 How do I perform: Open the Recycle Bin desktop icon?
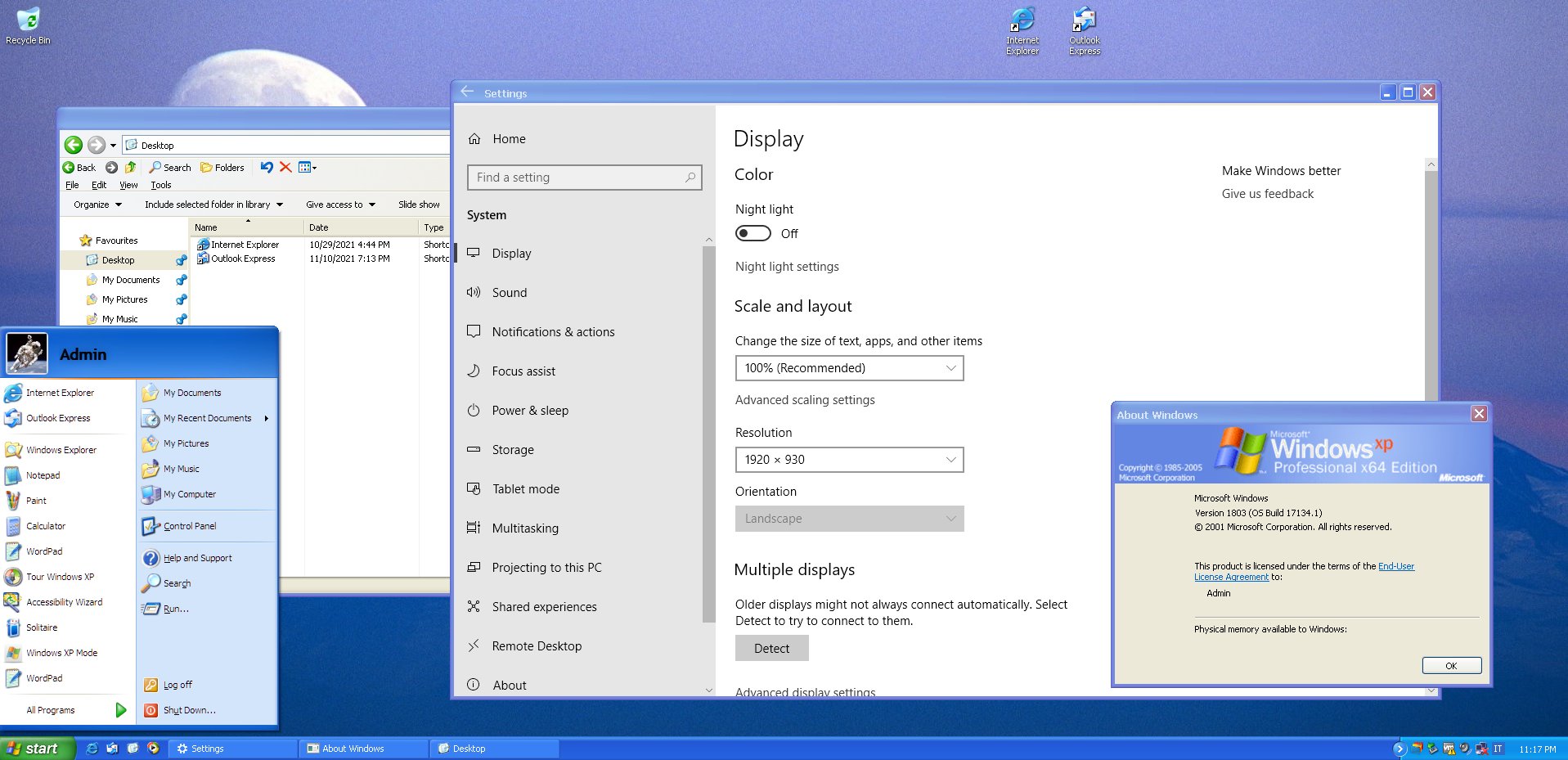[28, 26]
